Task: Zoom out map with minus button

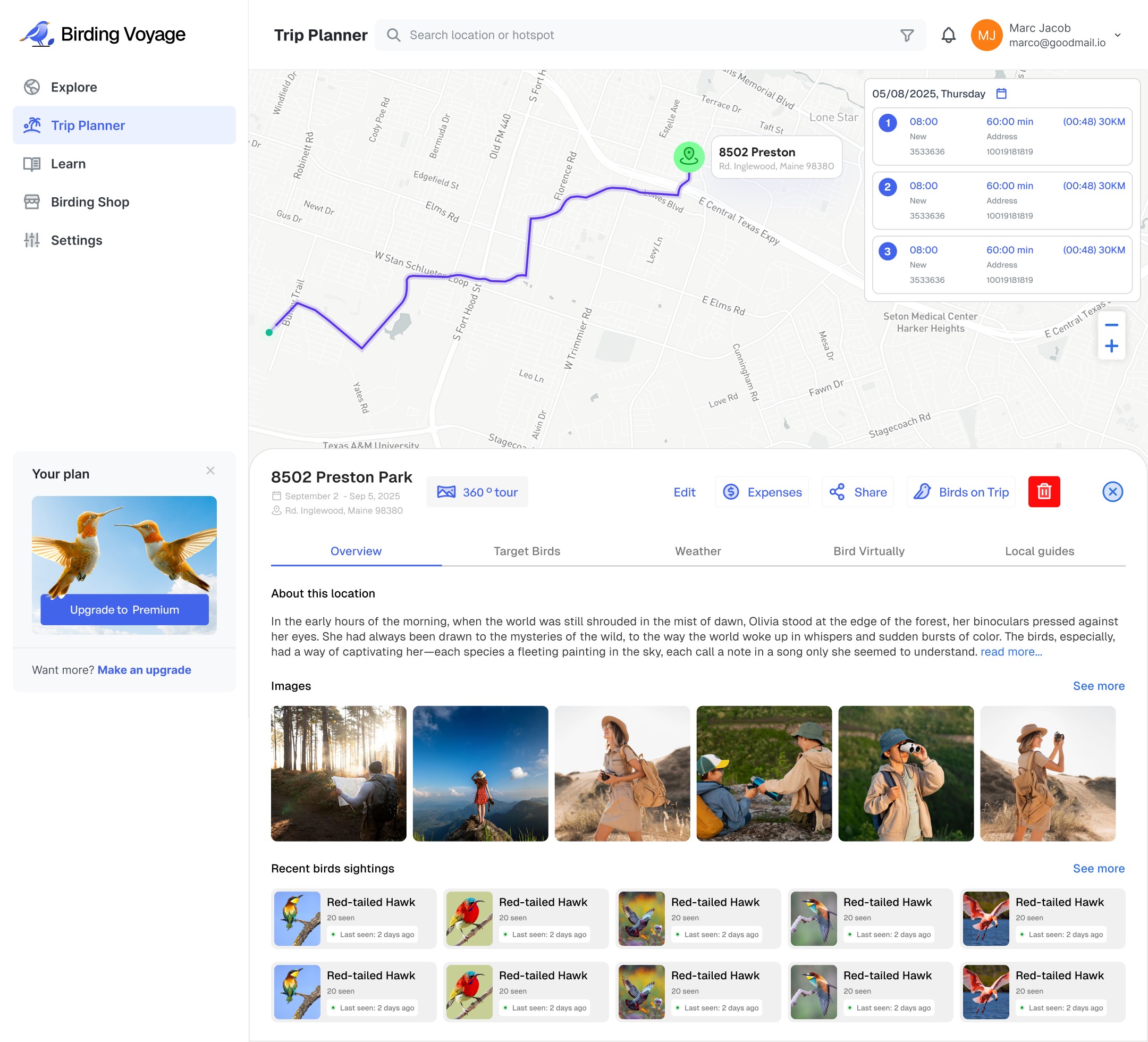Action: tap(1111, 325)
